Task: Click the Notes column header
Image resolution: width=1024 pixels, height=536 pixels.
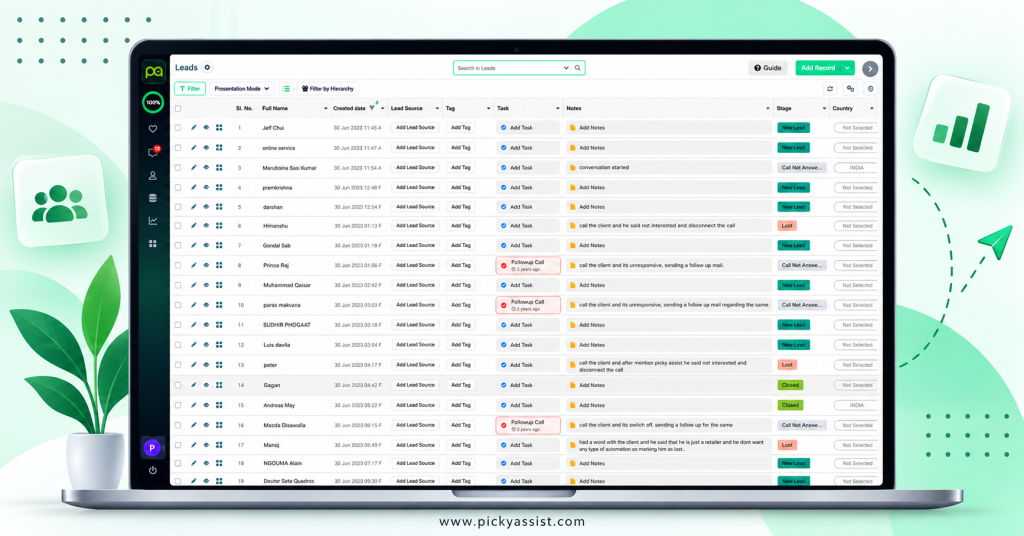Action: point(574,108)
